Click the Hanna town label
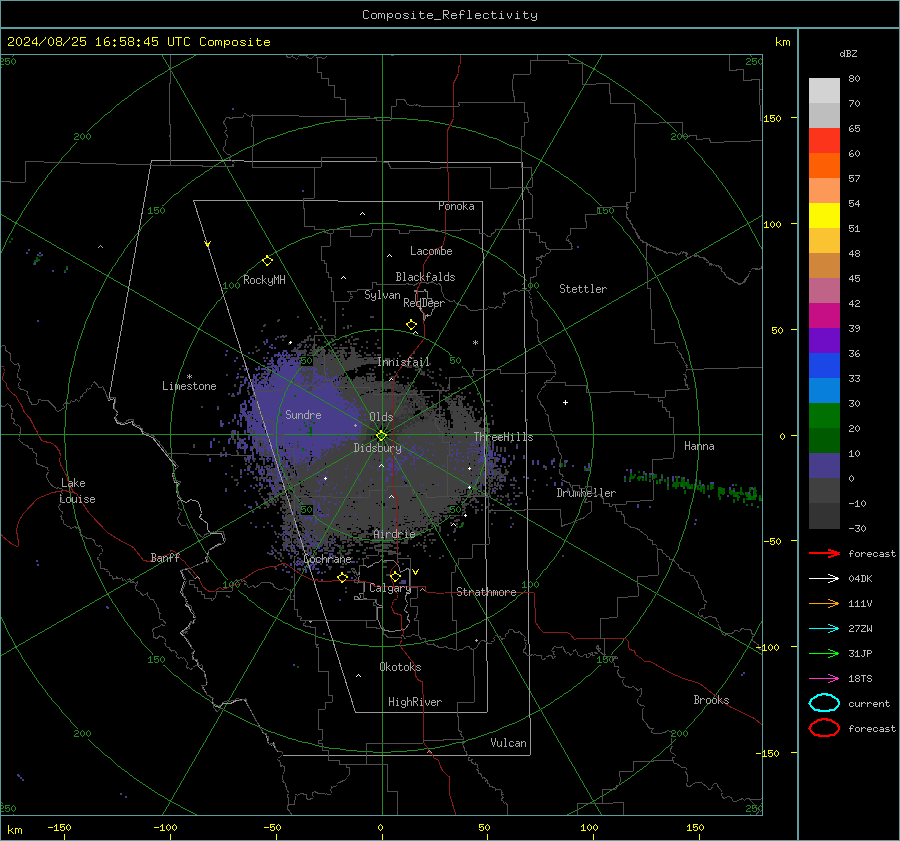900x841 pixels. point(699,446)
